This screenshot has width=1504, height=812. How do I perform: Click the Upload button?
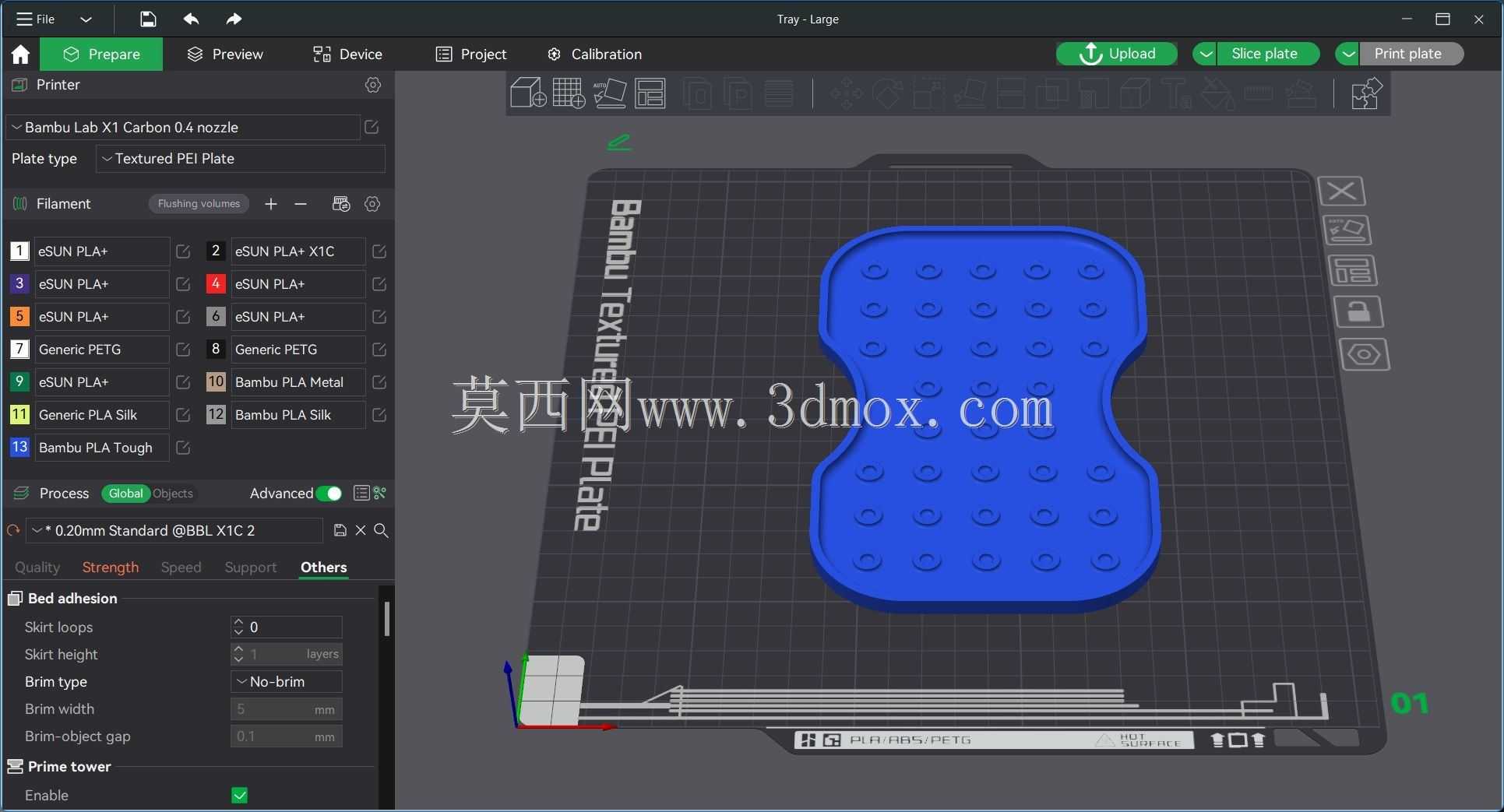point(1117,54)
